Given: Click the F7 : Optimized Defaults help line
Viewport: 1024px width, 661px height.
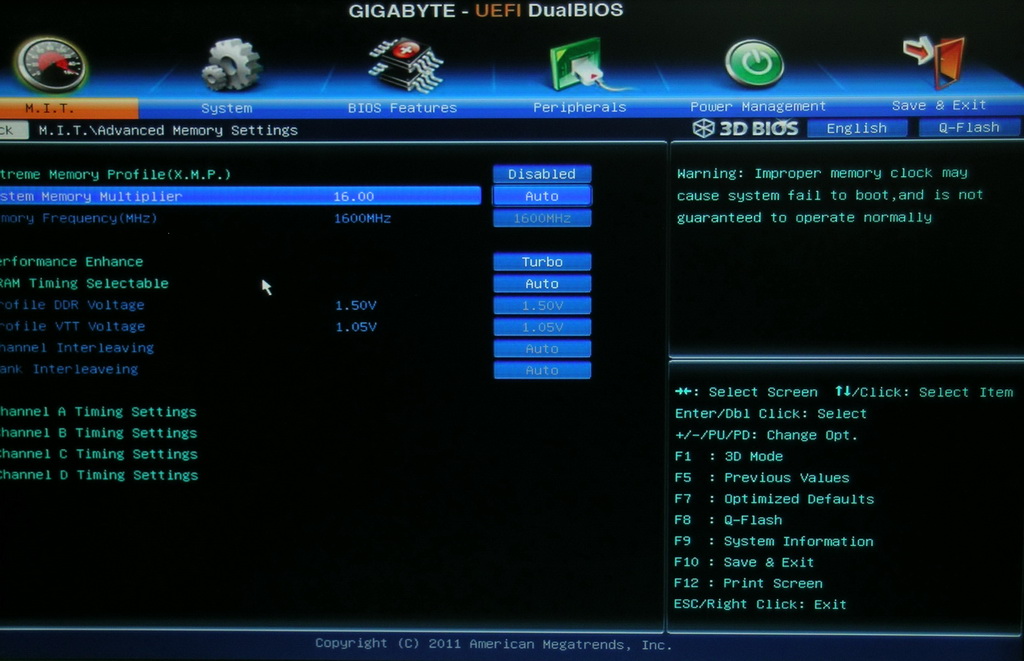Looking at the screenshot, I should [774, 499].
